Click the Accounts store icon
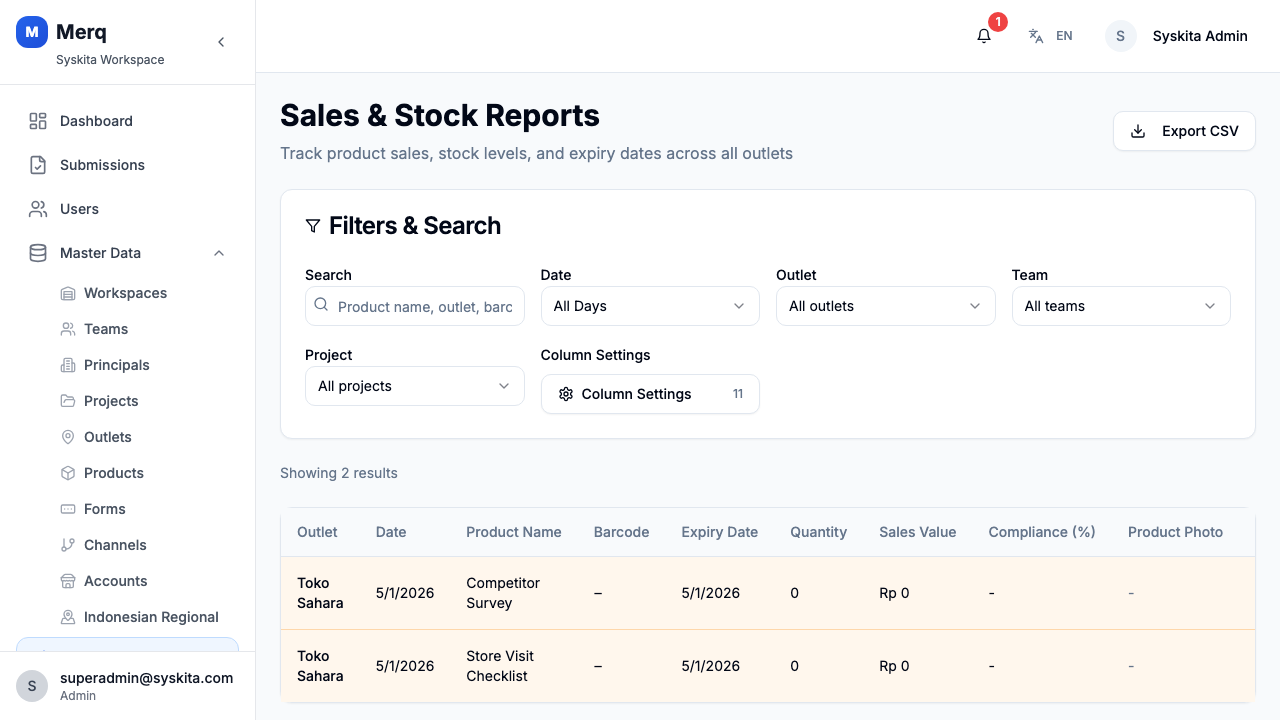Screen dimensions: 1280x720 pyautogui.click(x=68, y=581)
